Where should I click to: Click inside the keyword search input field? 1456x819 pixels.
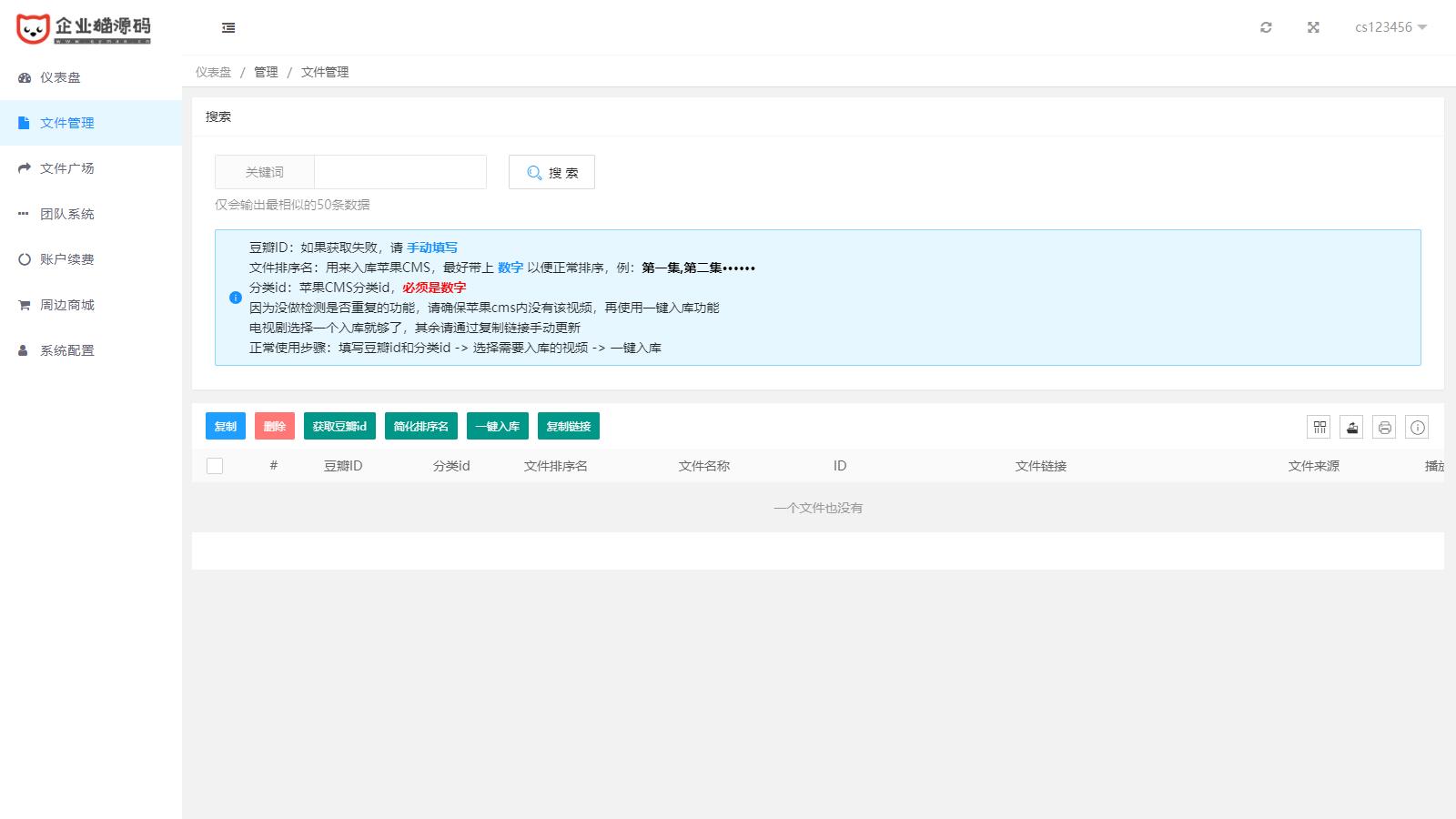(399, 172)
